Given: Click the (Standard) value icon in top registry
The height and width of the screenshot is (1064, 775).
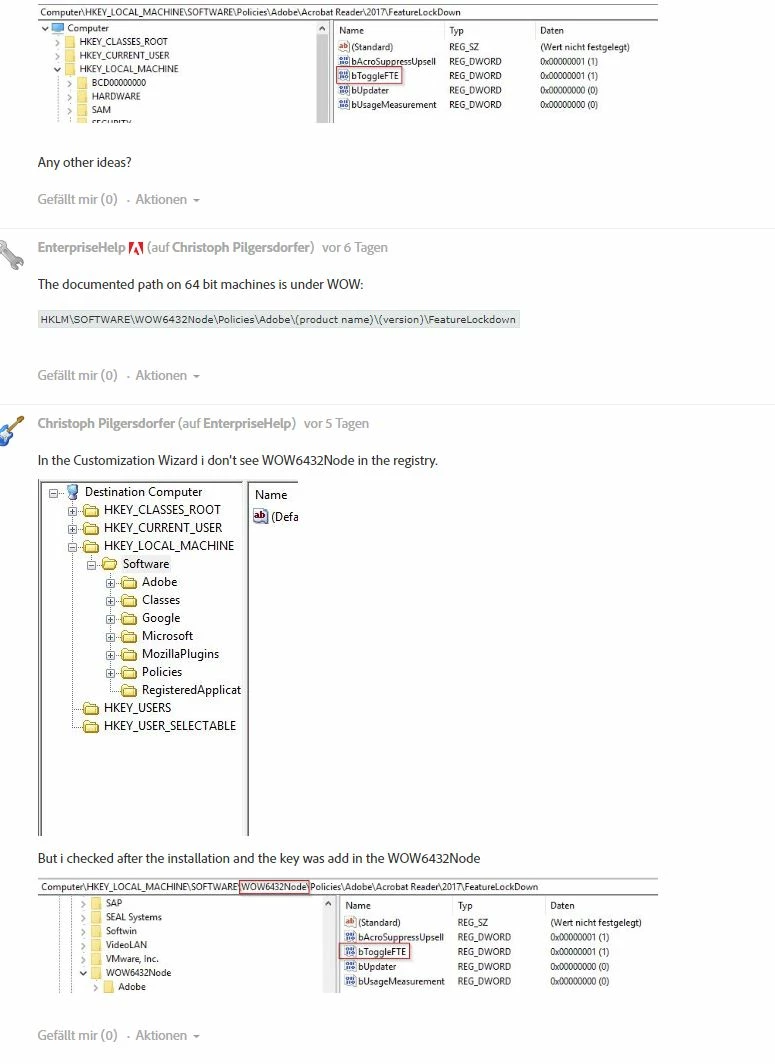Looking at the screenshot, I should click(x=344, y=47).
